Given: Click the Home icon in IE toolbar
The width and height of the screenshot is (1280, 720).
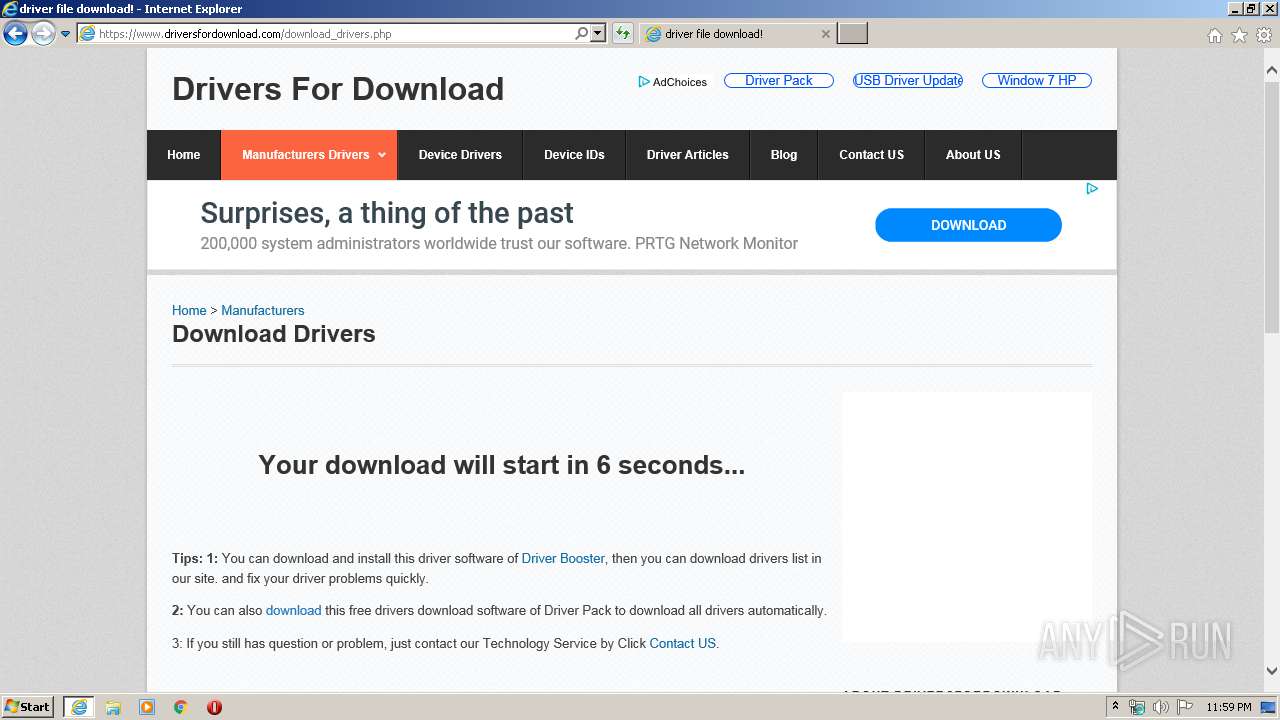Looking at the screenshot, I should [1215, 35].
